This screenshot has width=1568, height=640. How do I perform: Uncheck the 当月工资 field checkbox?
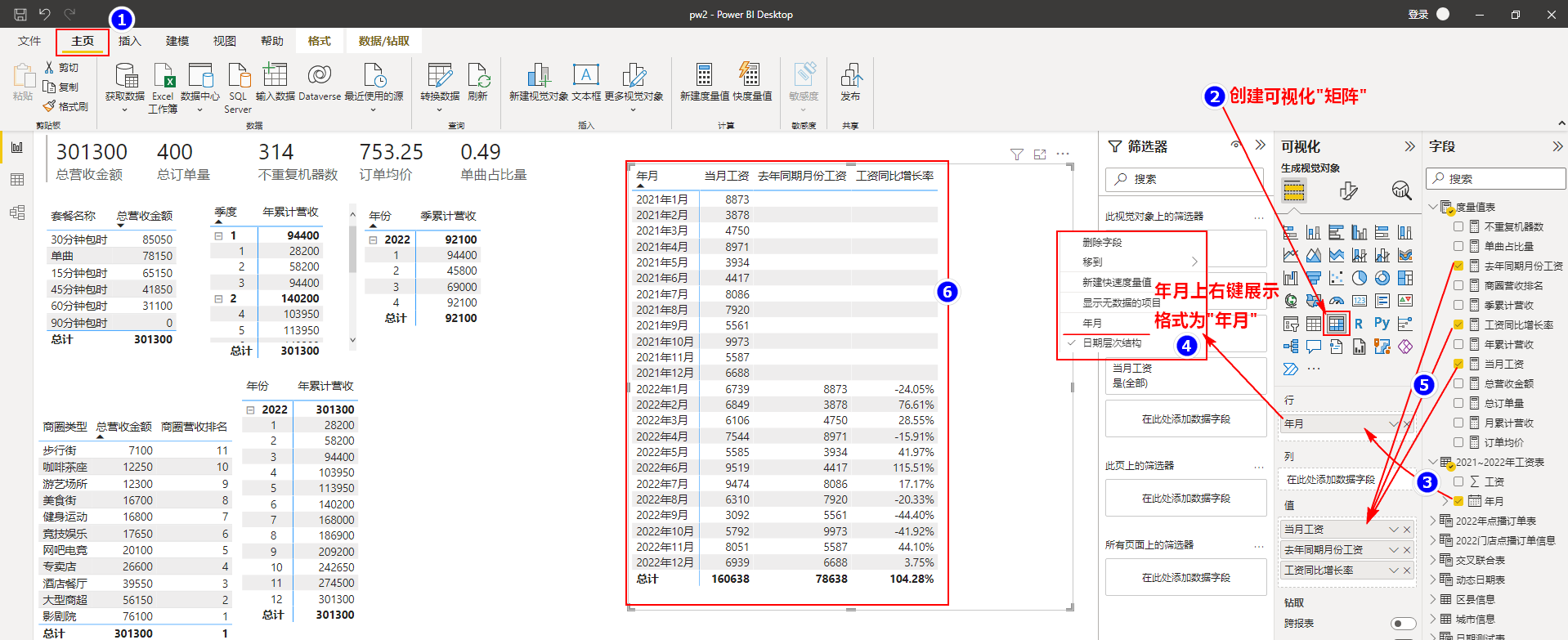click(1458, 364)
